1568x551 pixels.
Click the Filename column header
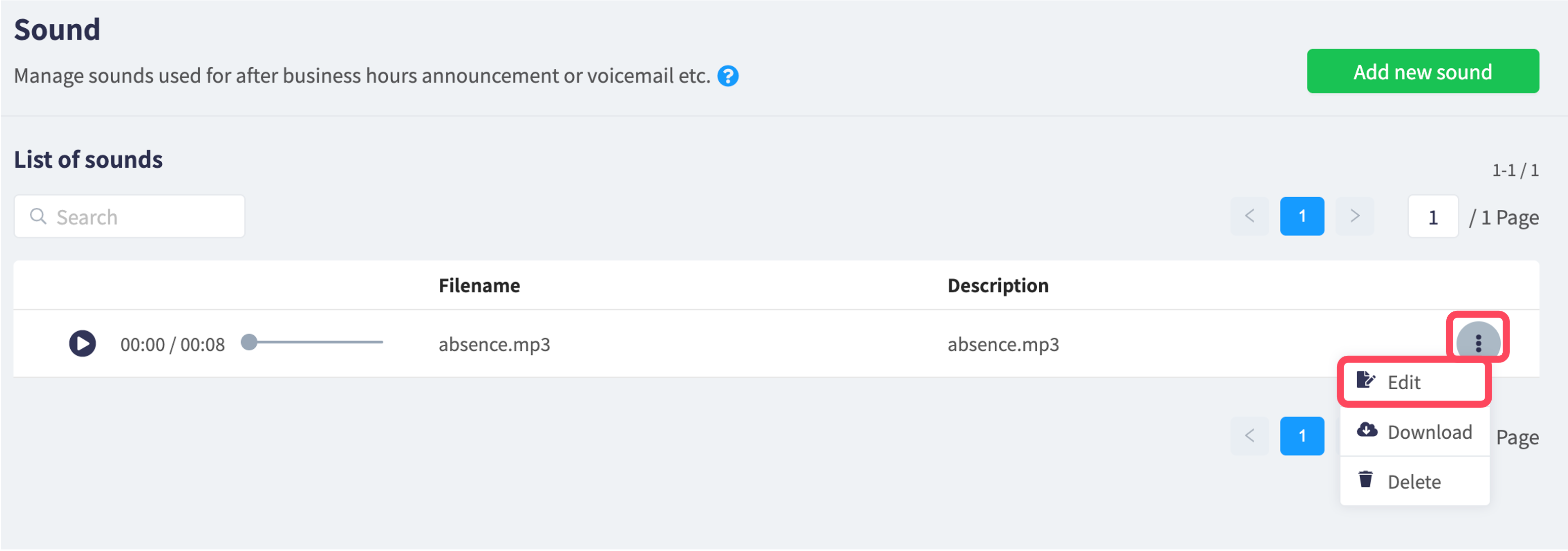pos(479,286)
